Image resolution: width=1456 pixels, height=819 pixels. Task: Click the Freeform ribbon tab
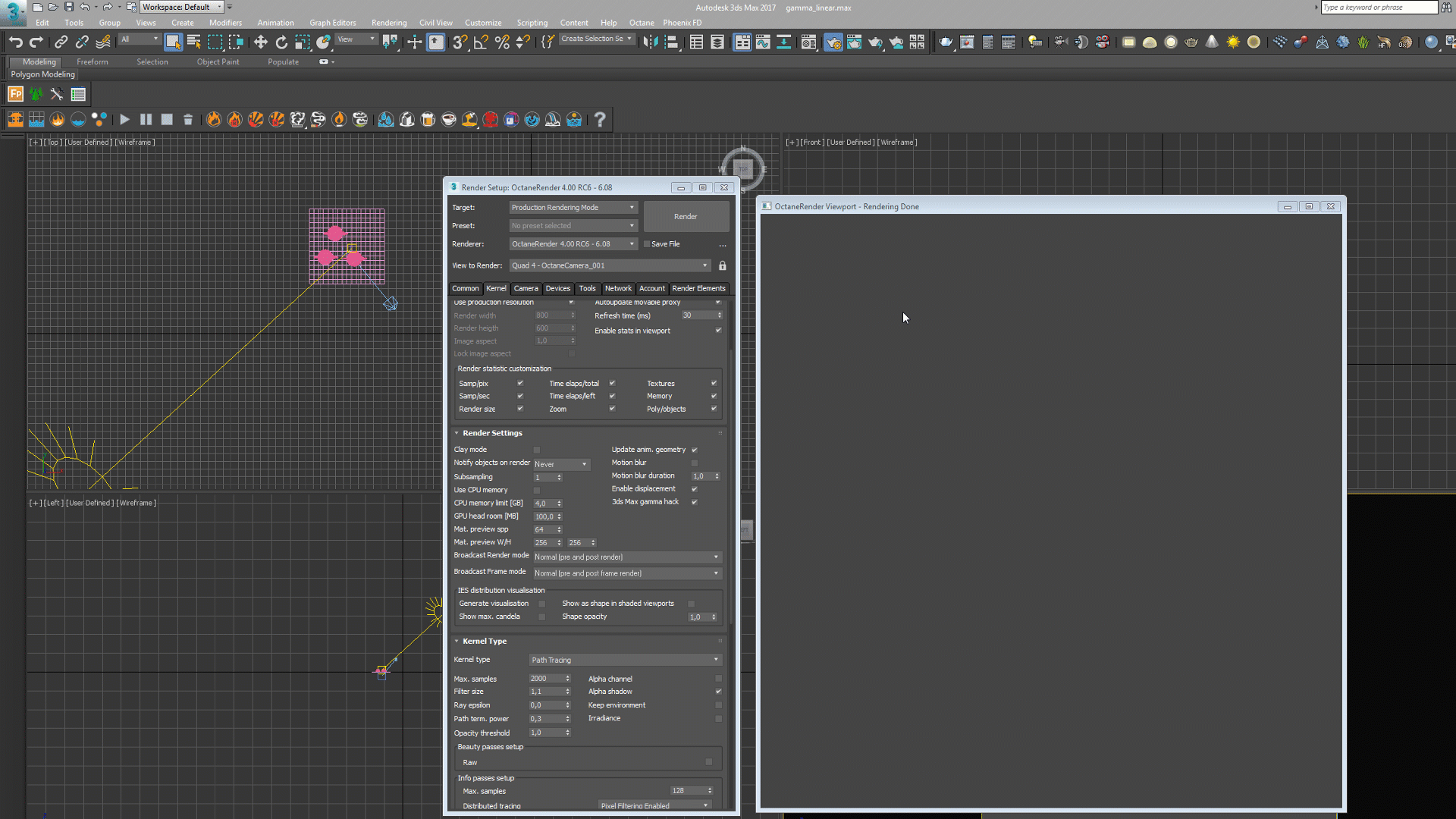(92, 62)
